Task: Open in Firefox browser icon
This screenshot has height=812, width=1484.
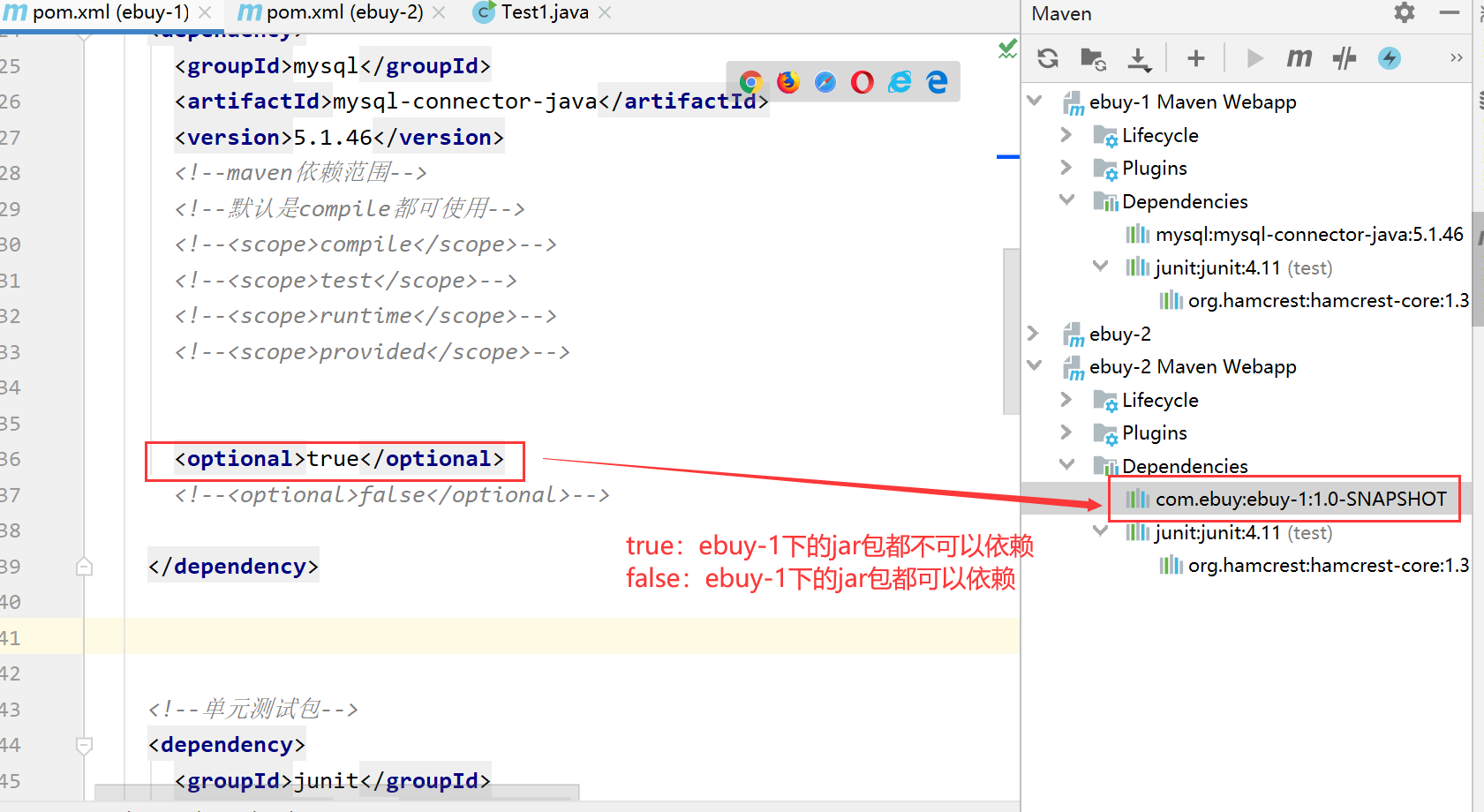Action: pyautogui.click(x=788, y=82)
